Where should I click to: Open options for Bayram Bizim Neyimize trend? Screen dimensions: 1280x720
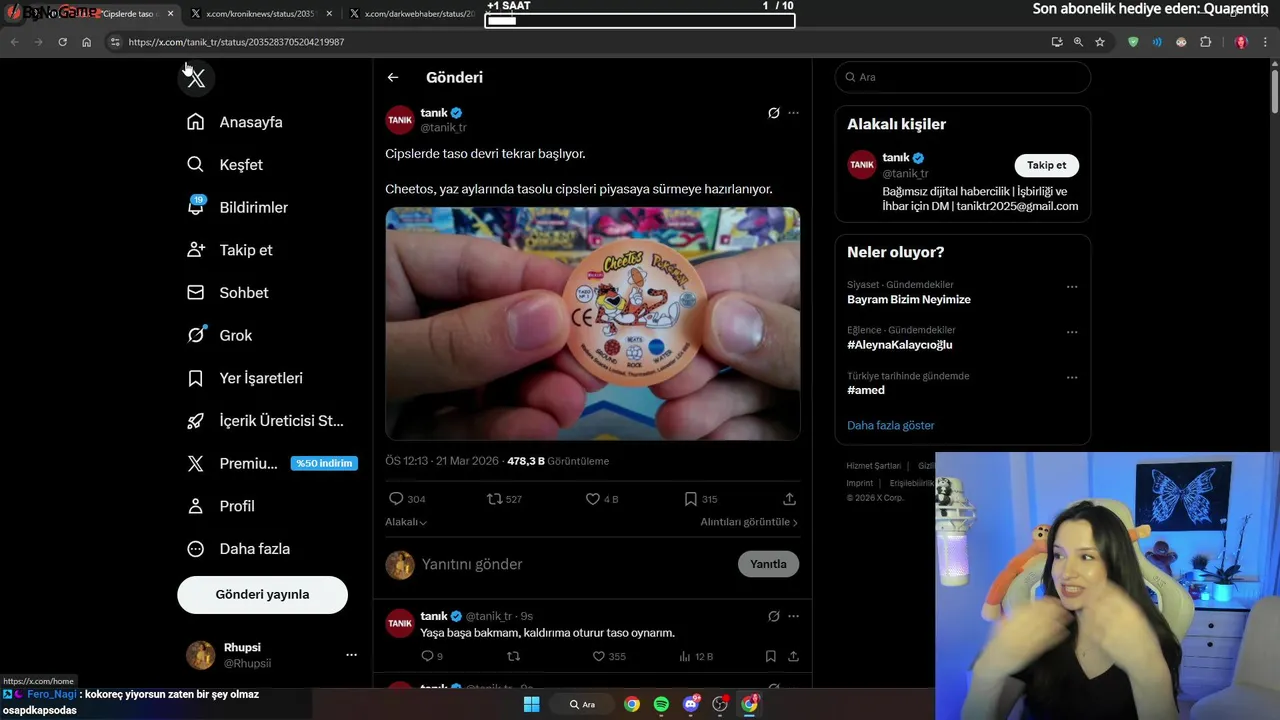point(1072,287)
